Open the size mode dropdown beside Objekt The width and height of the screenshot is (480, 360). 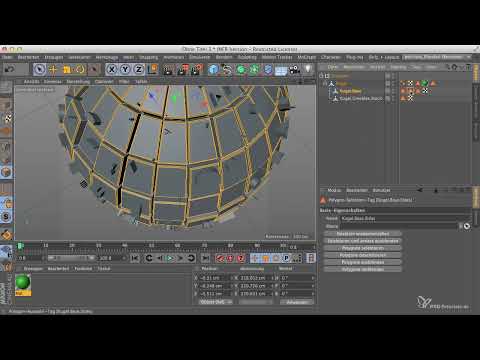click(x=256, y=302)
